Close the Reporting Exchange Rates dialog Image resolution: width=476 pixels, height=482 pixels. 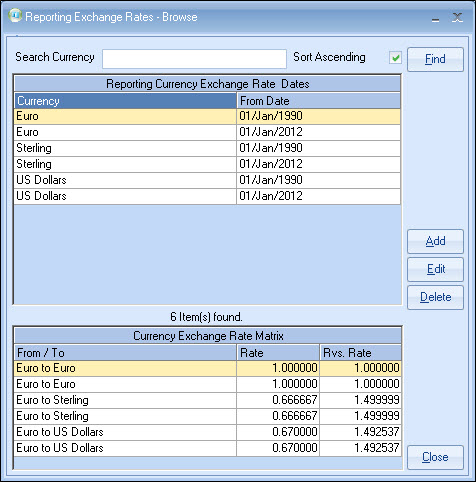tap(435, 457)
